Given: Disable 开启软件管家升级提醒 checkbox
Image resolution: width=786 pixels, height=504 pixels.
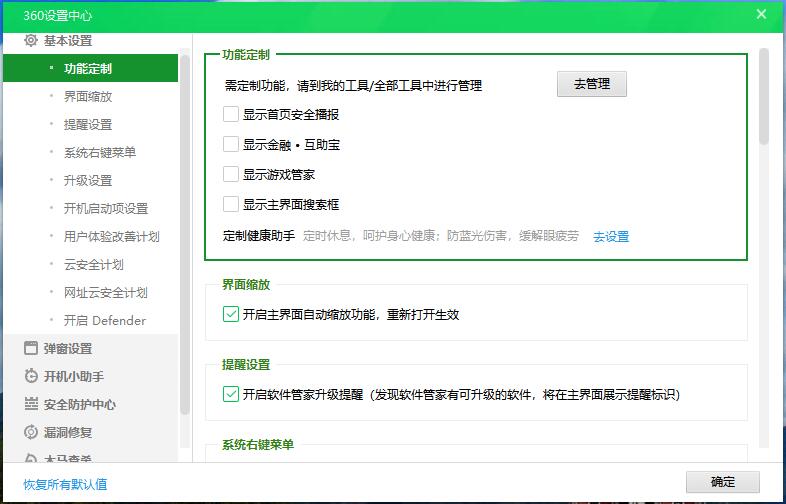Looking at the screenshot, I should point(231,394).
